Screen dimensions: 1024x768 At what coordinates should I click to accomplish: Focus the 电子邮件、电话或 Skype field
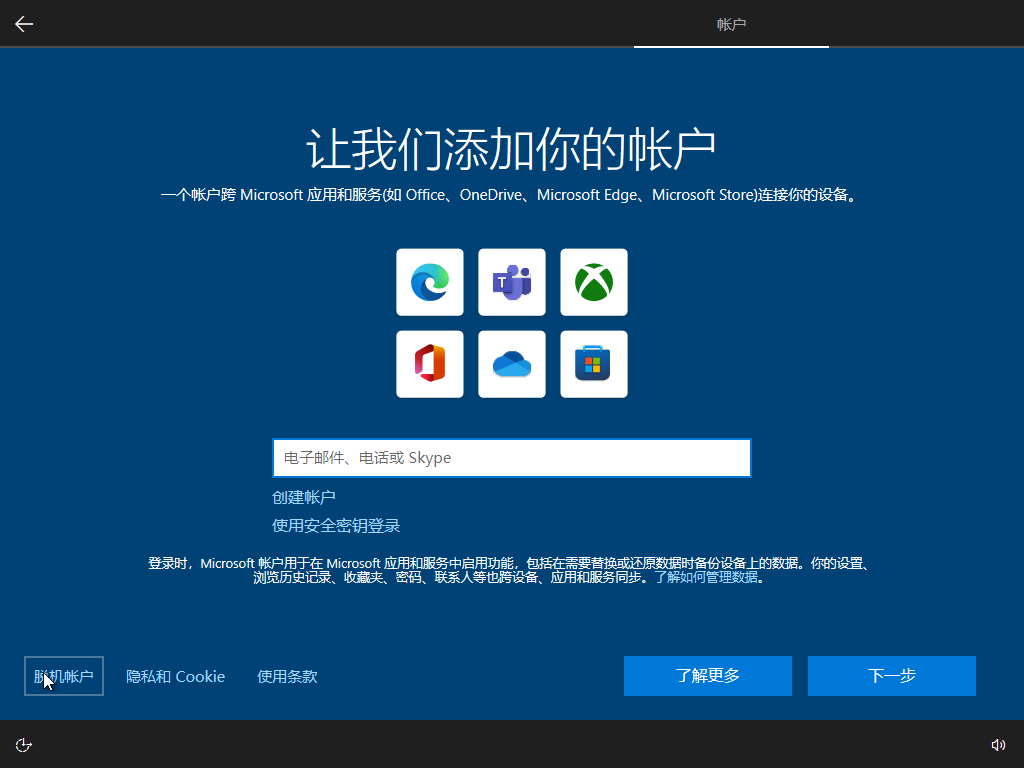pyautogui.click(x=512, y=458)
